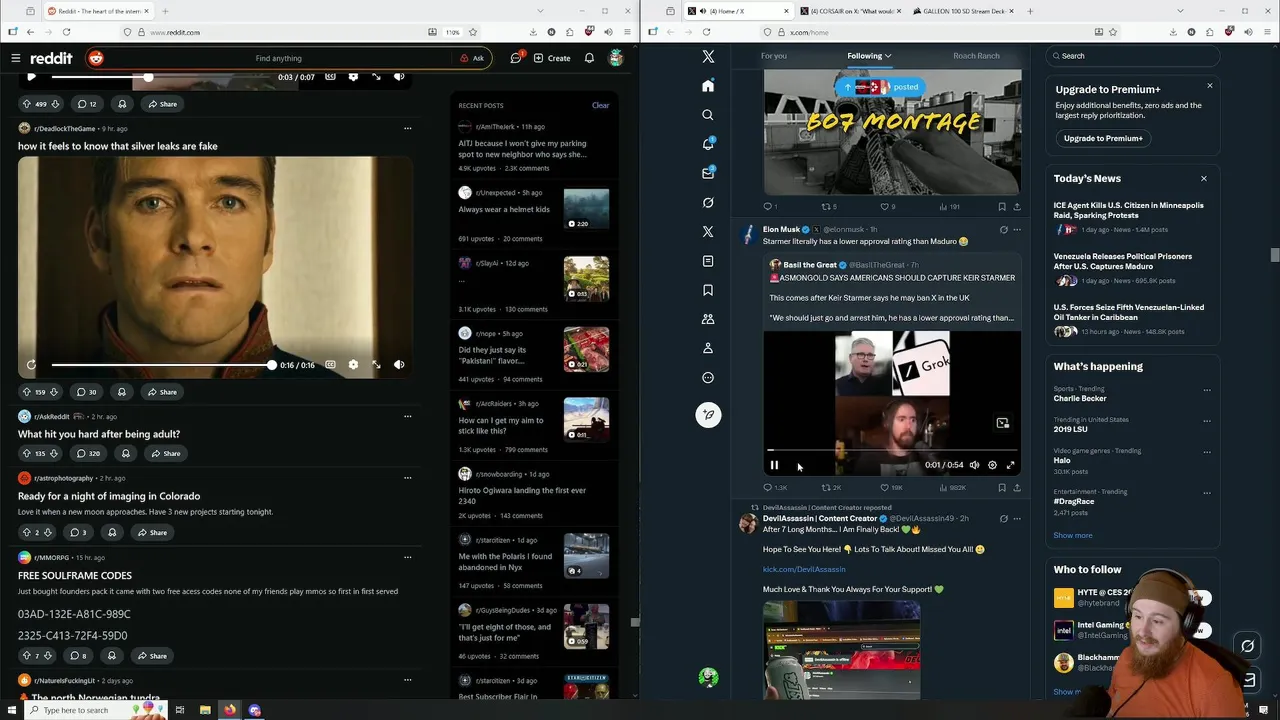Go to X home icon in sidebar

point(708,86)
